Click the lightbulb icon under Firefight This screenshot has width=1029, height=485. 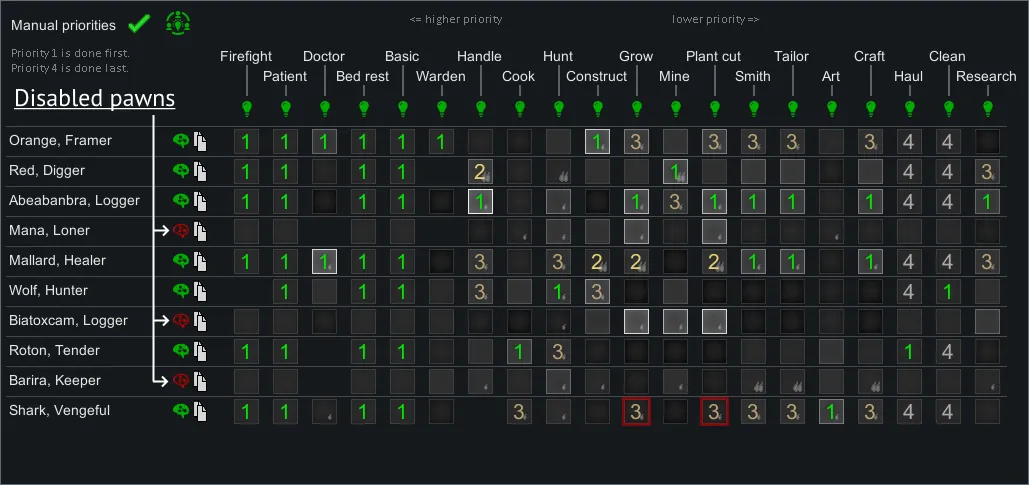coord(246,107)
